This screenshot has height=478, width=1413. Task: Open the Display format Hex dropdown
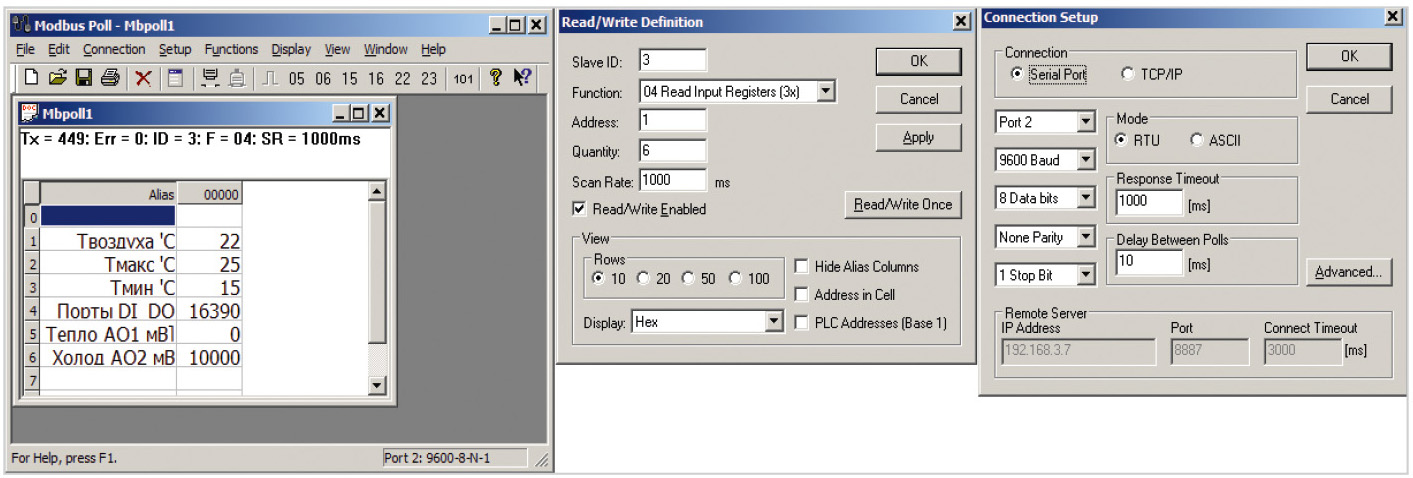click(x=773, y=323)
